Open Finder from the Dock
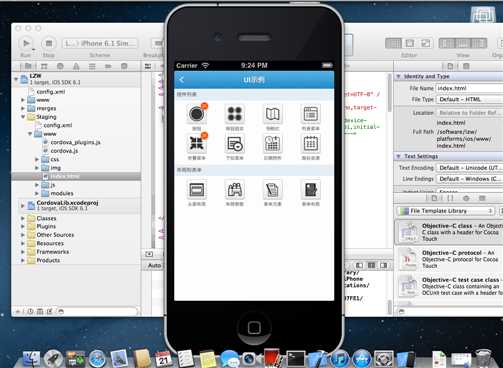This screenshot has width=503, height=368. pos(31,359)
